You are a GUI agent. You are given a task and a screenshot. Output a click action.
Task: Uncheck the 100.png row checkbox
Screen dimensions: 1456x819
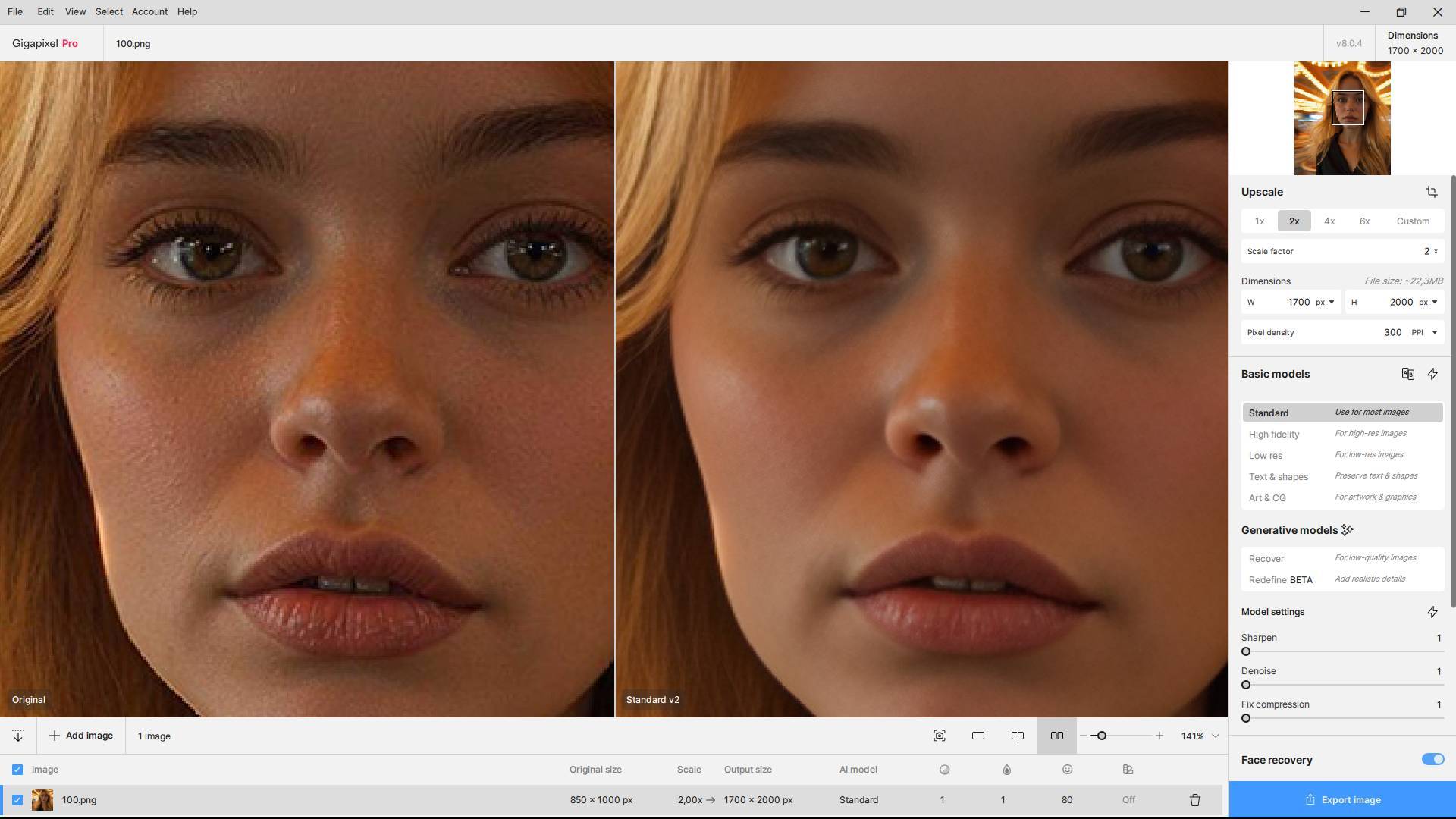(x=17, y=800)
